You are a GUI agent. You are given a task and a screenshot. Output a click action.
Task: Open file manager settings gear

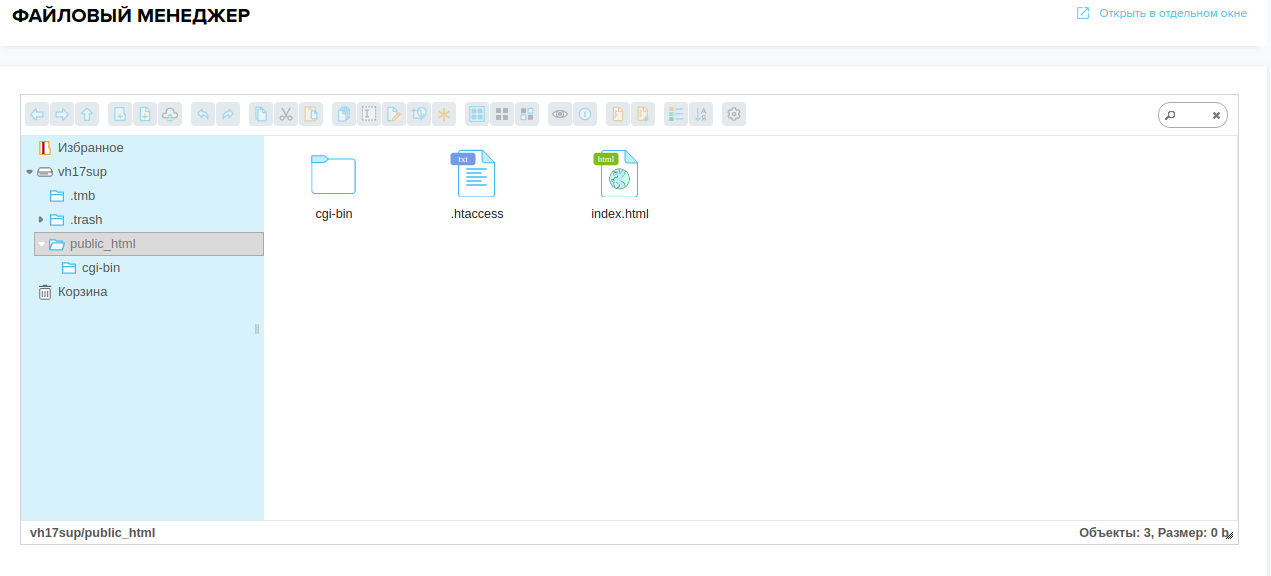click(x=734, y=115)
